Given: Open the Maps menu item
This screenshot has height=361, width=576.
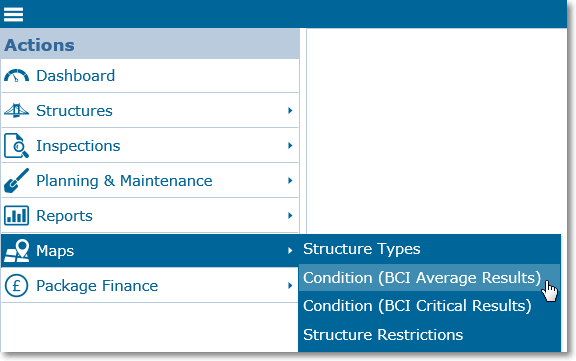Looking at the screenshot, I should click(150, 250).
